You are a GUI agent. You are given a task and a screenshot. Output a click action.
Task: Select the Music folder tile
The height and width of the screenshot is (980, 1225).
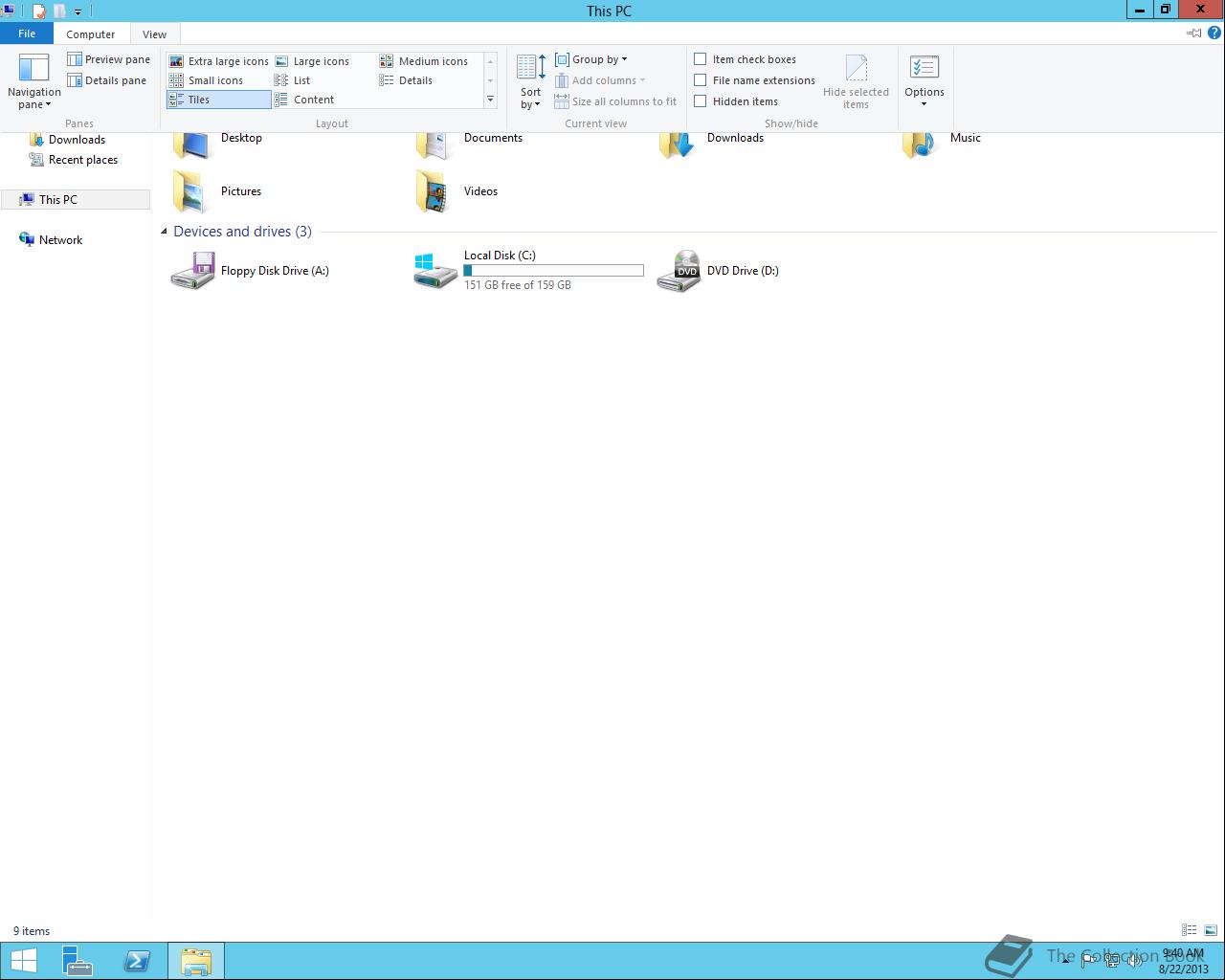[x=965, y=138]
